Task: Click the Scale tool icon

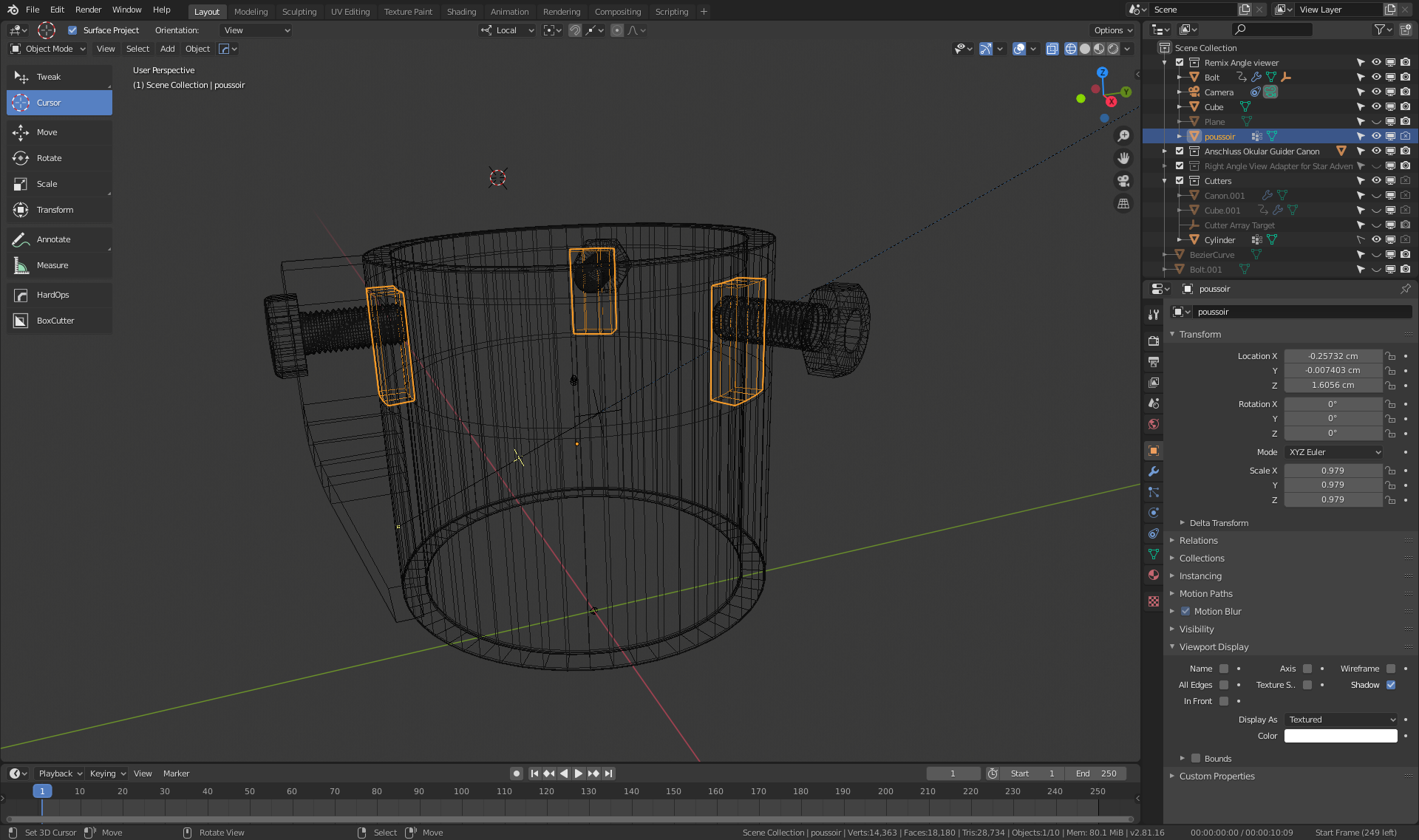Action: click(21, 184)
